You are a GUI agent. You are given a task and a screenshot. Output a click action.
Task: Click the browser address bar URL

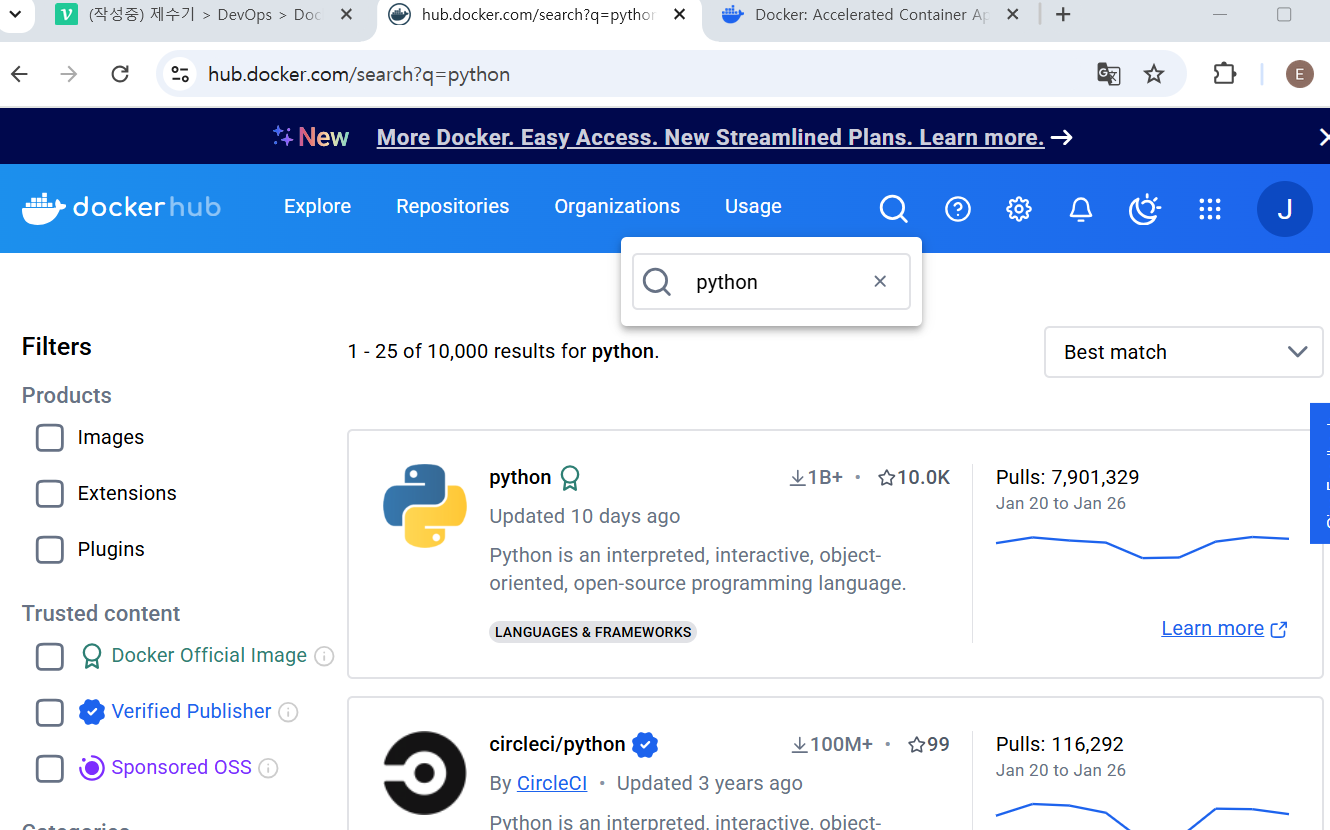tap(359, 74)
